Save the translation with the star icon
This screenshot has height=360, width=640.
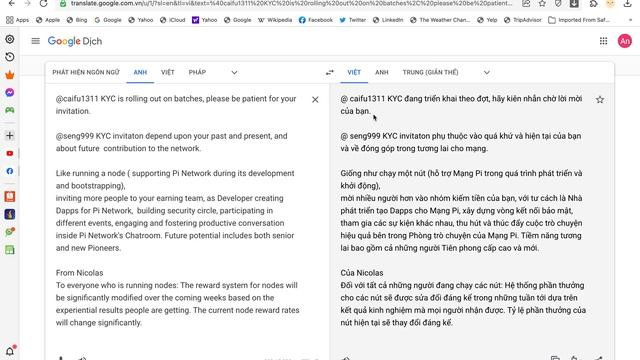click(x=600, y=100)
